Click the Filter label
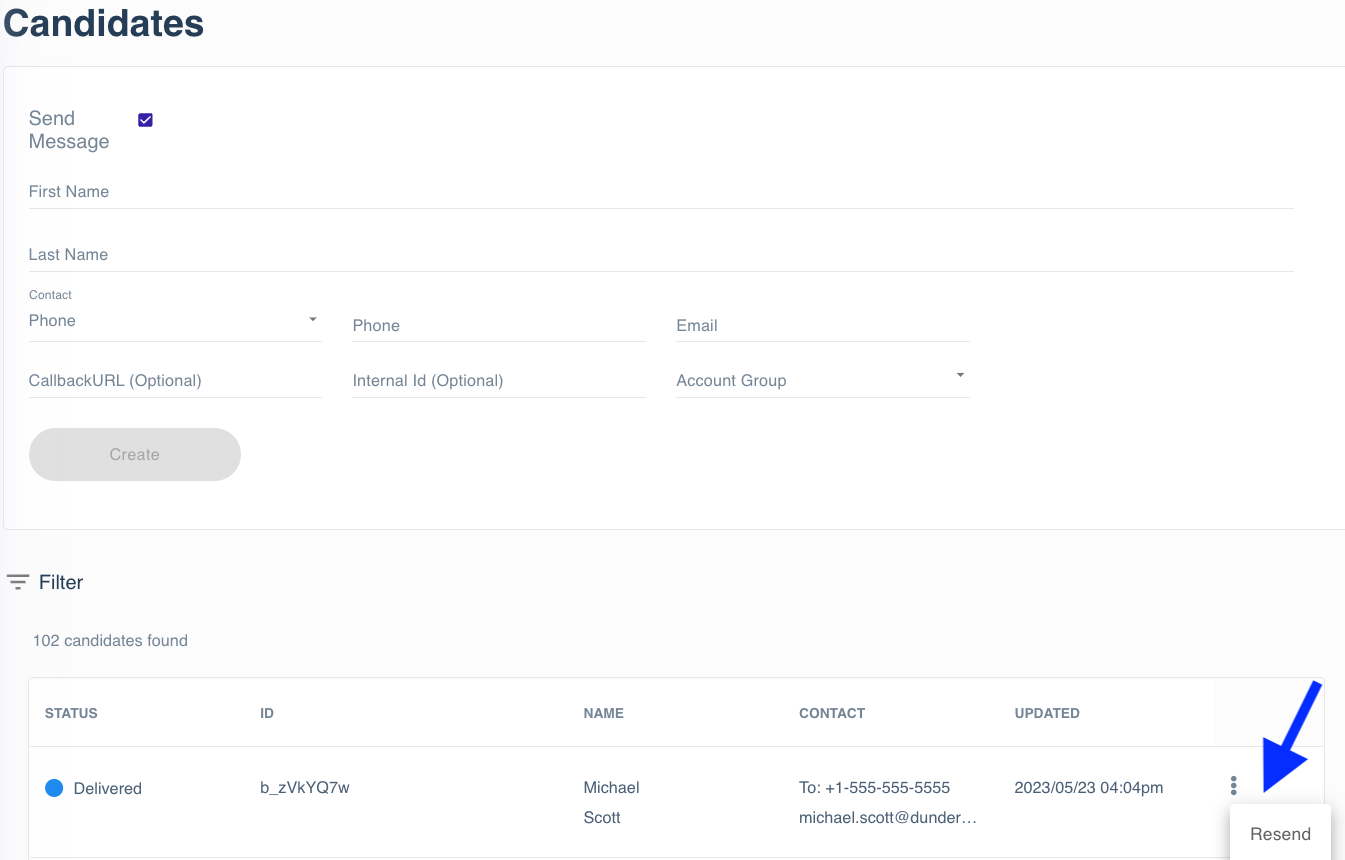The height and width of the screenshot is (860, 1345). point(61,582)
